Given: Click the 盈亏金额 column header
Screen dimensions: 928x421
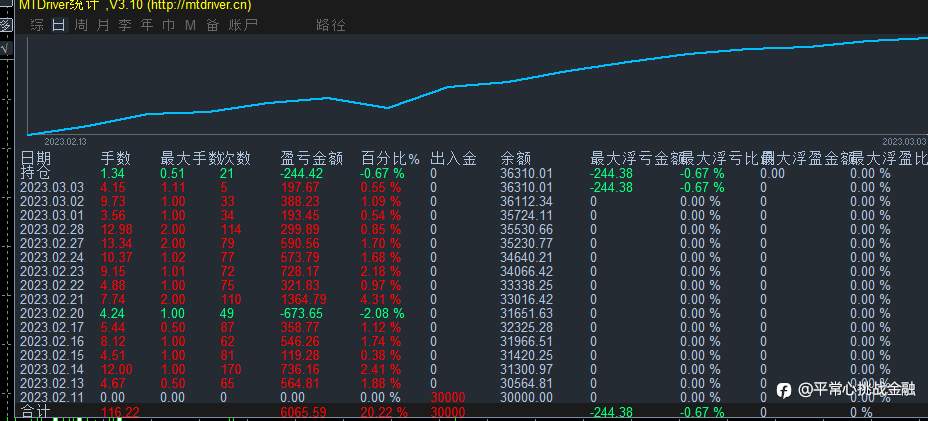Looking at the screenshot, I should [x=312, y=159].
